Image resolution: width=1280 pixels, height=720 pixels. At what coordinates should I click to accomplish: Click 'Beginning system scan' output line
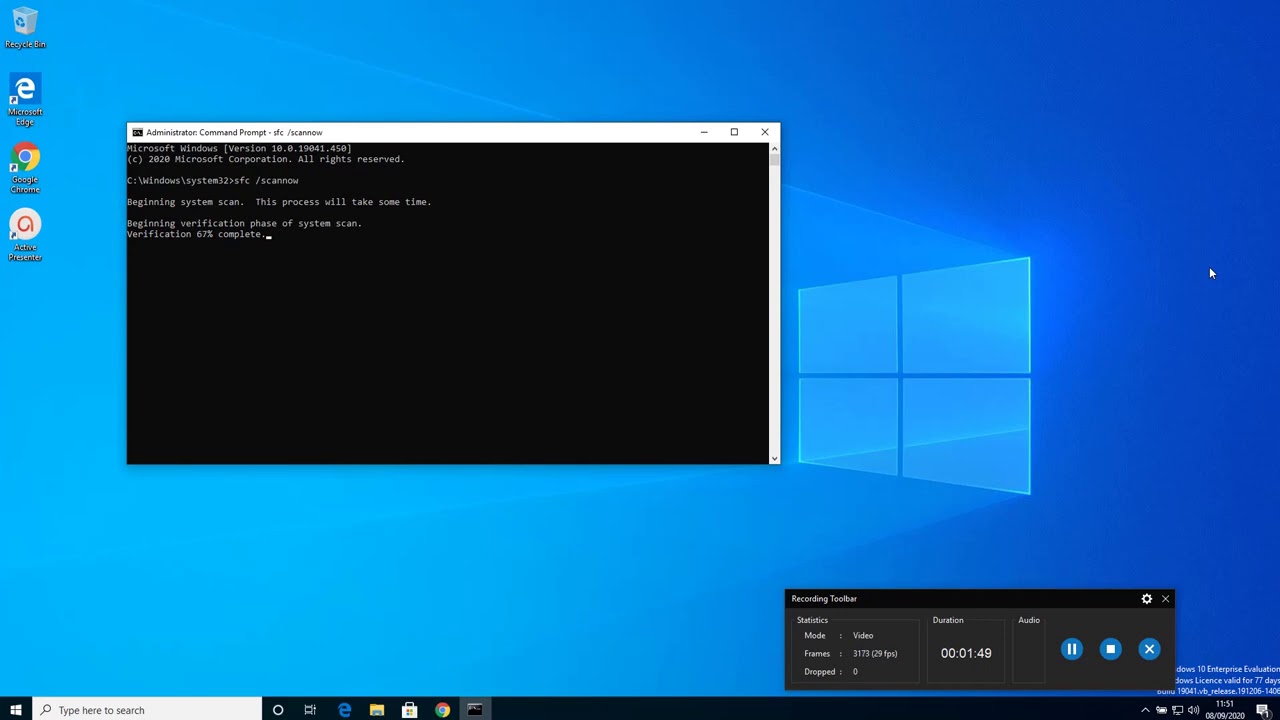coord(279,202)
